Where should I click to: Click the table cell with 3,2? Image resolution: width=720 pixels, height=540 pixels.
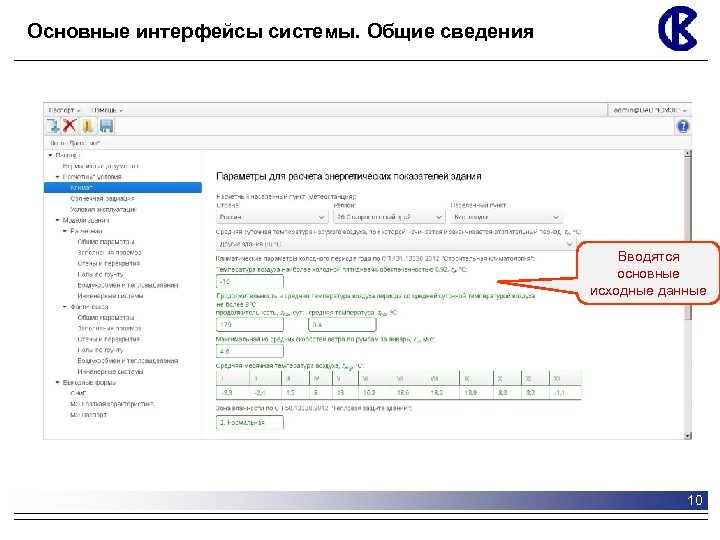(535, 393)
